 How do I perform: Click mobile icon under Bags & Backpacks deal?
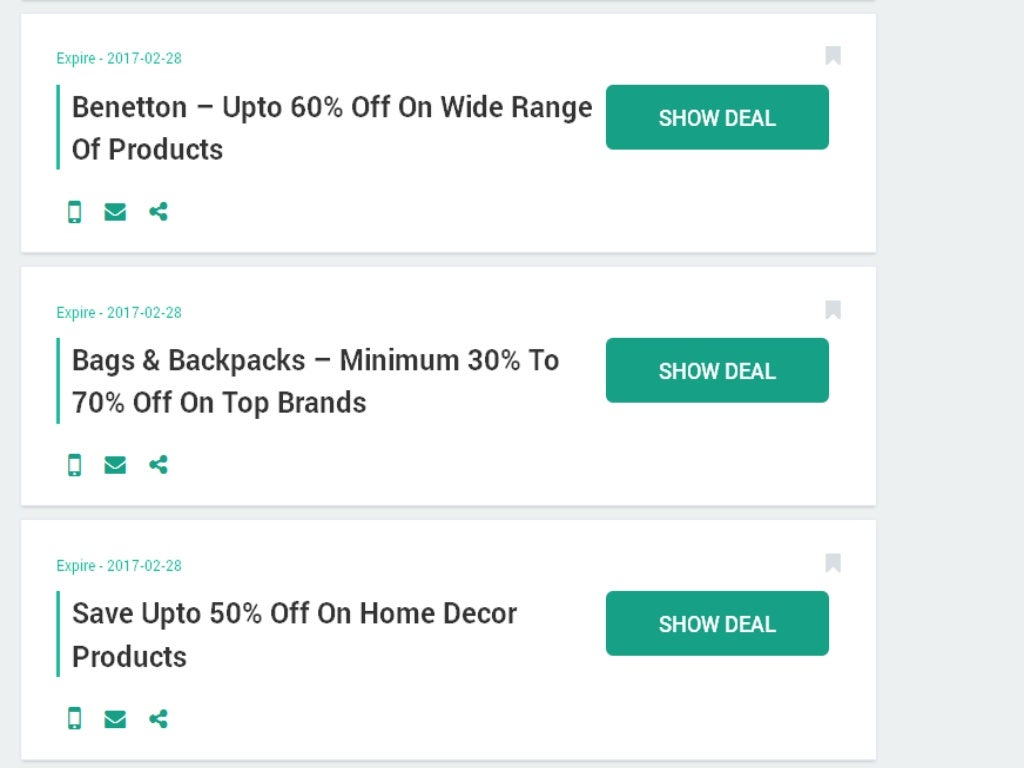point(74,465)
